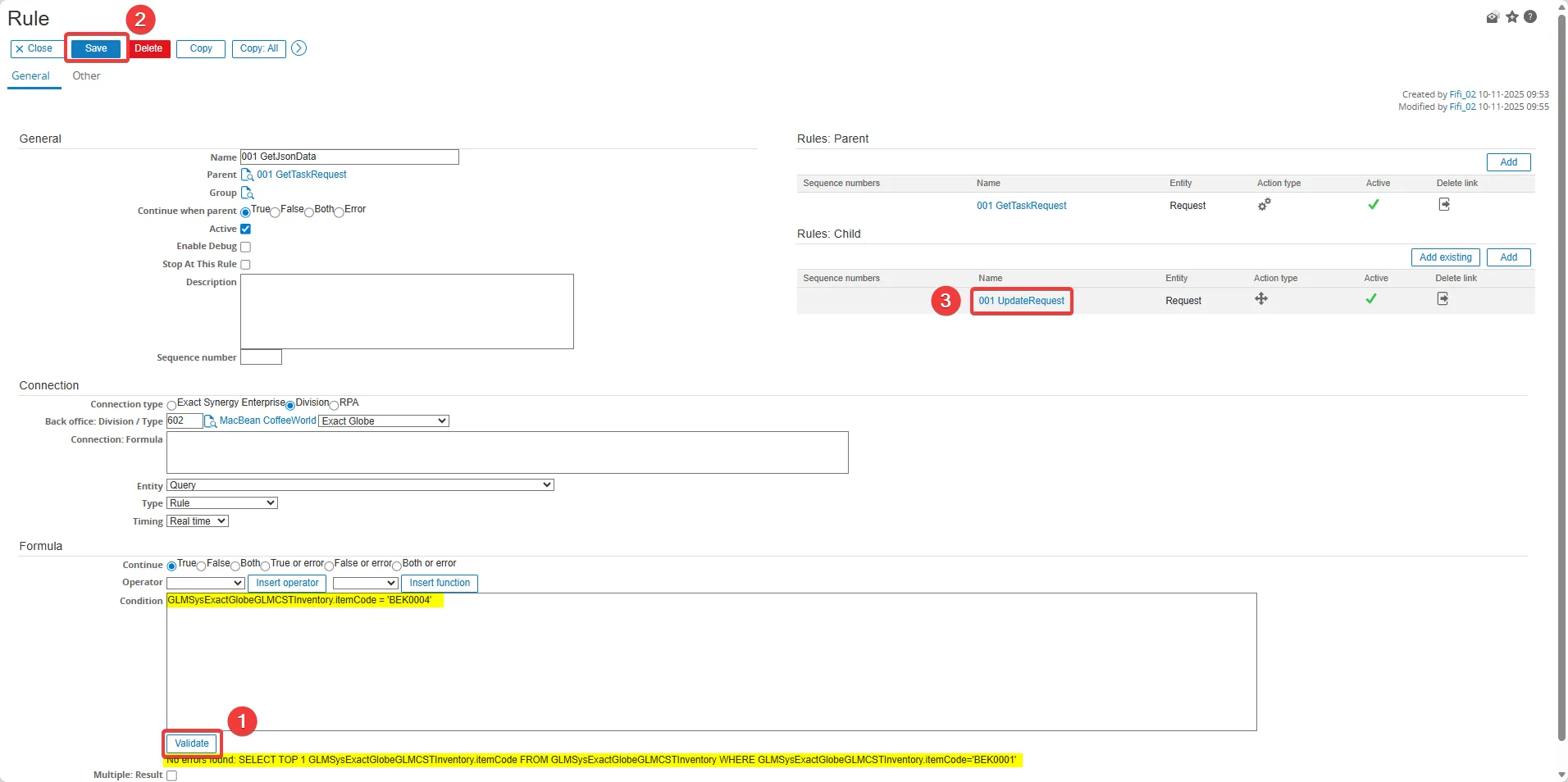Click the Parent field browse icon
1568x782 pixels.
click(x=247, y=175)
